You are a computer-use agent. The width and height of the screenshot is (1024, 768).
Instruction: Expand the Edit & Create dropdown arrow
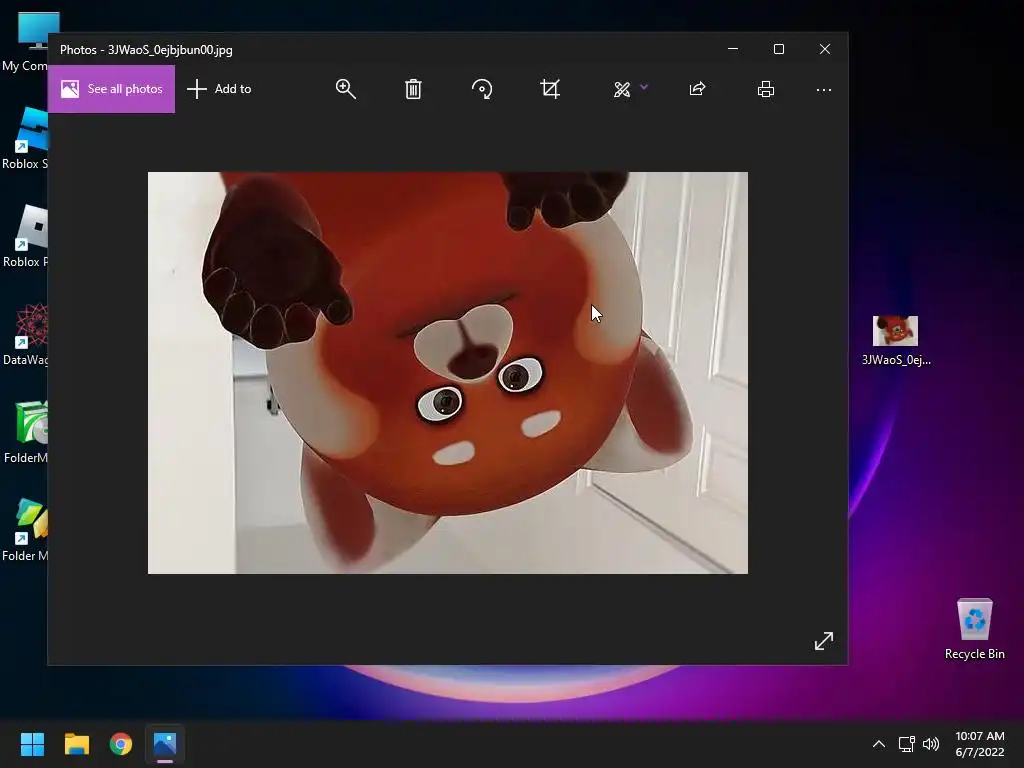tap(644, 87)
